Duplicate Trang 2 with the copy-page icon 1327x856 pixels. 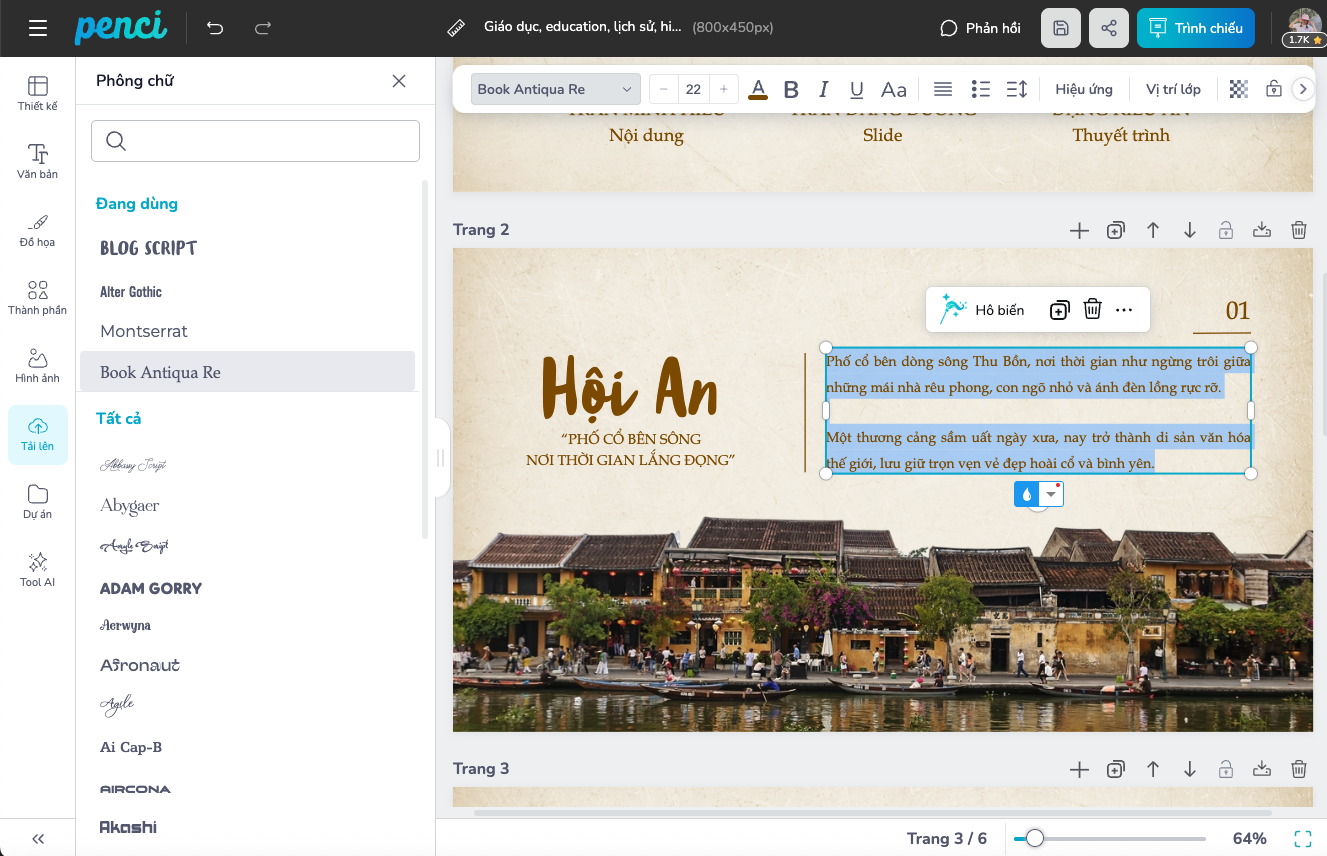[1116, 230]
